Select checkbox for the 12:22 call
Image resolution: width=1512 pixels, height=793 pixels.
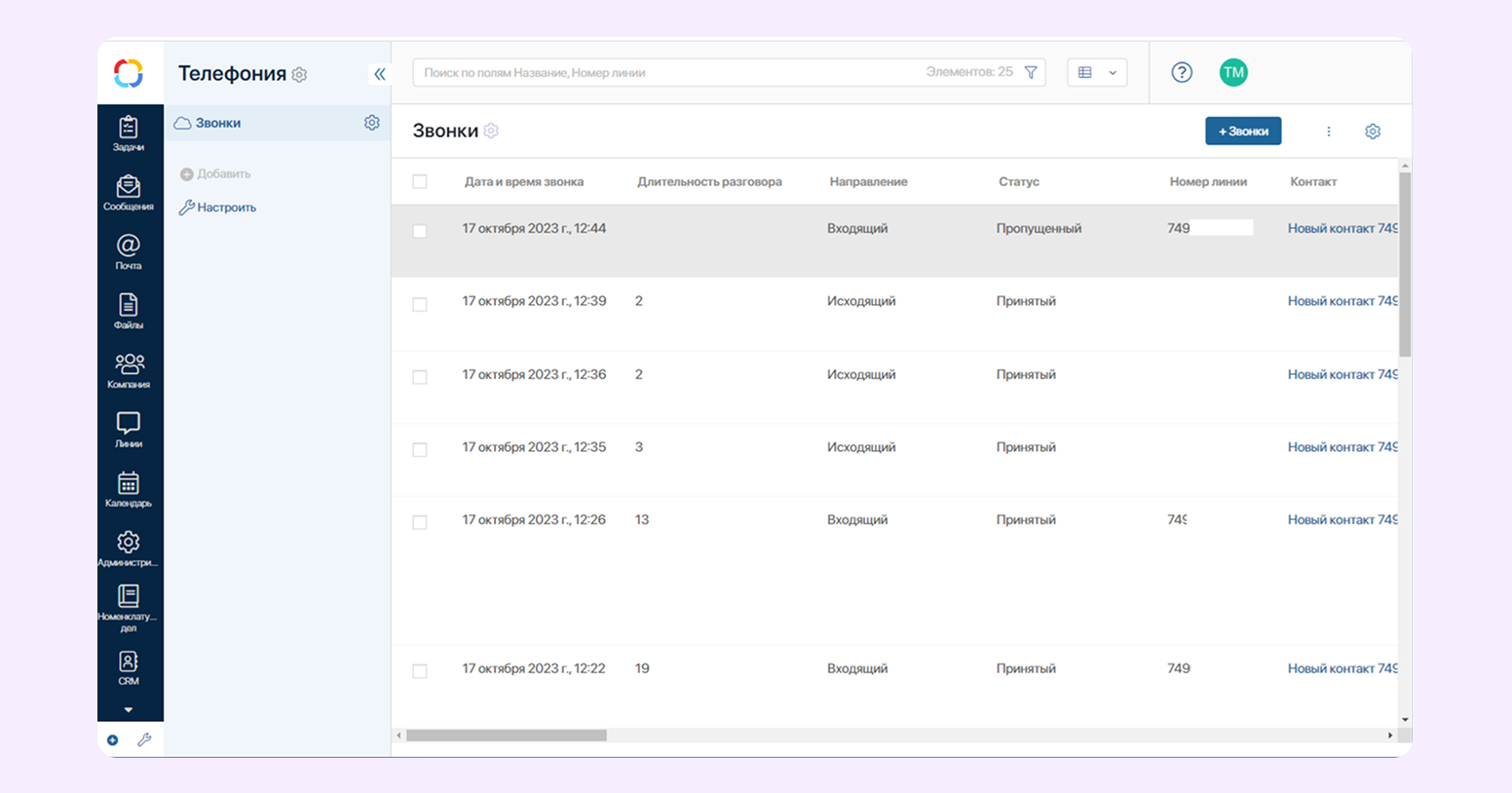pos(420,671)
